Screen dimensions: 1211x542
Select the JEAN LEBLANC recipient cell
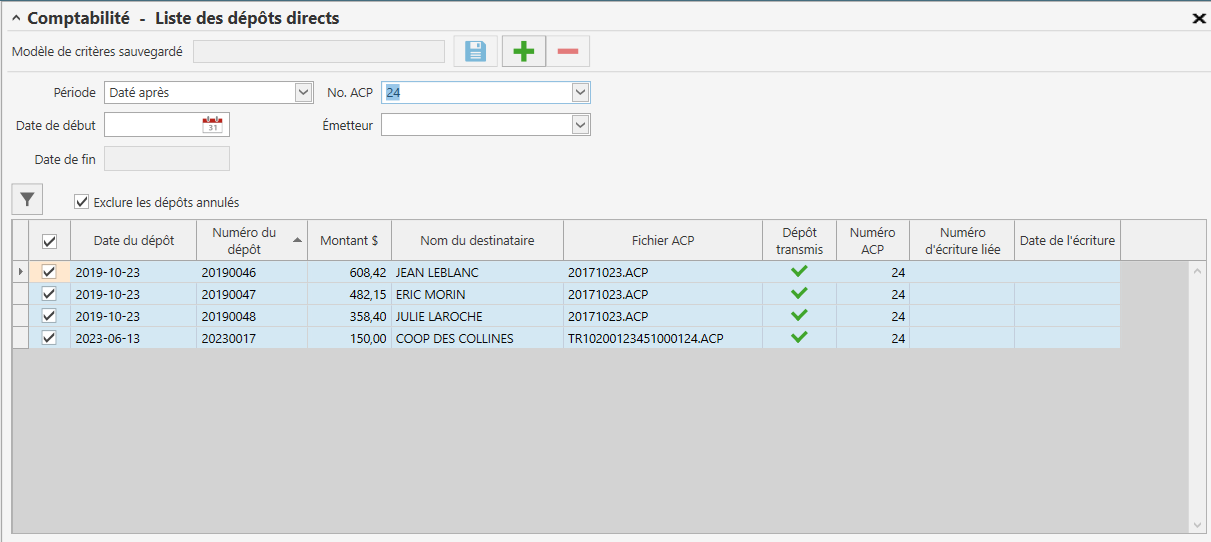pos(477,272)
